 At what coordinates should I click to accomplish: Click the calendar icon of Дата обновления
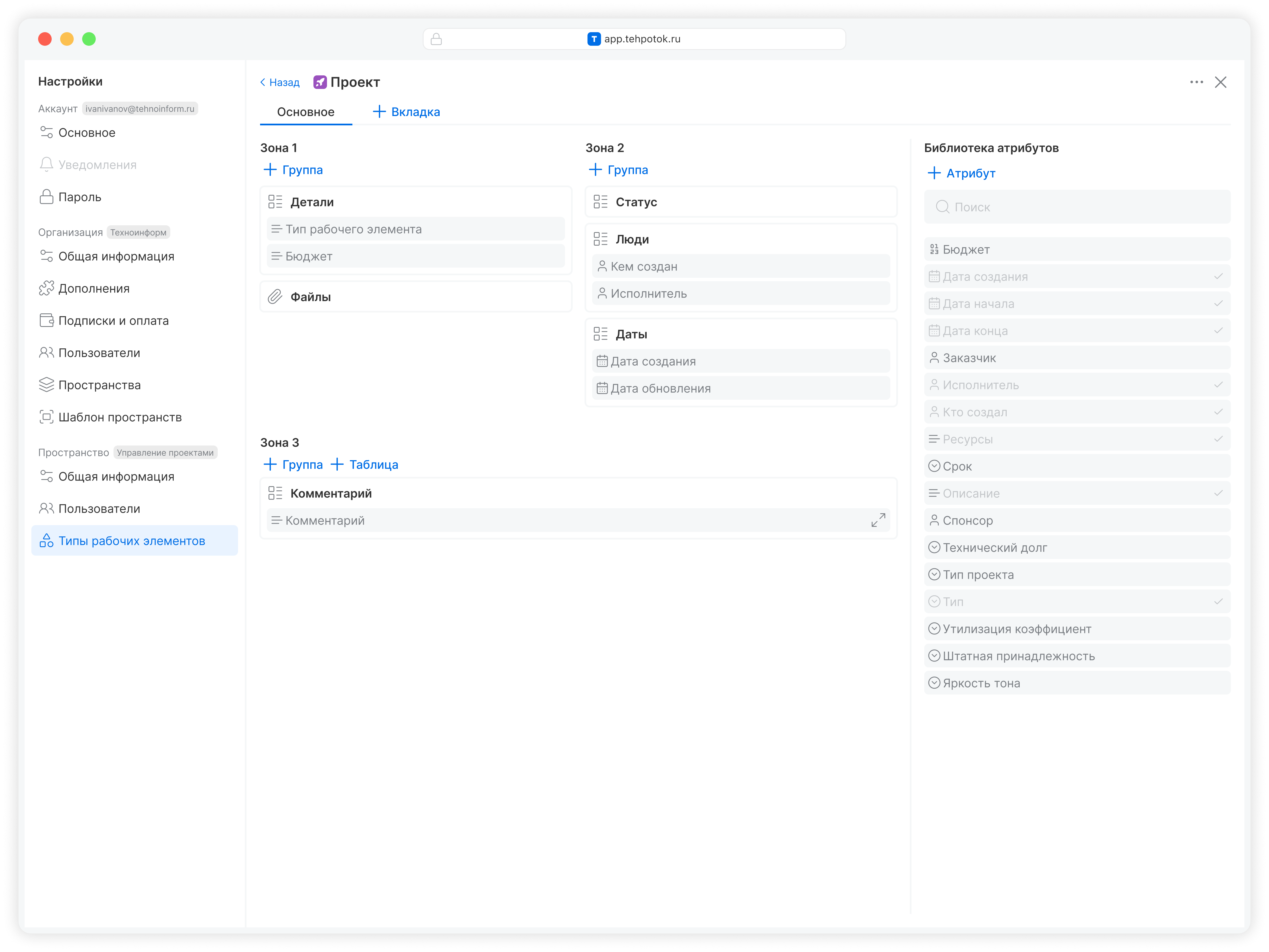[601, 388]
